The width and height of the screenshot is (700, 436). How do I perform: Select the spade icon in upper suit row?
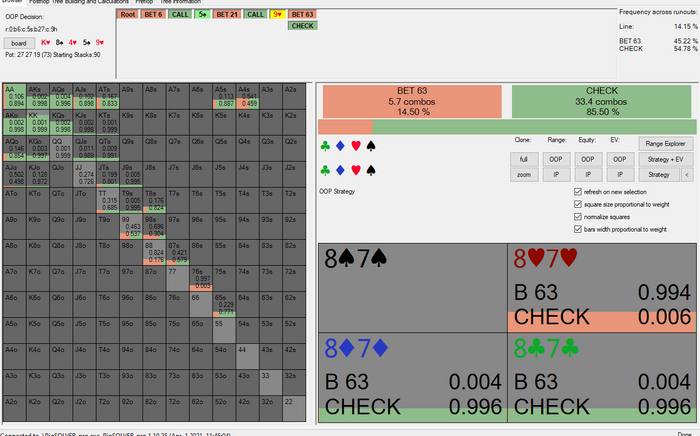pyautogui.click(x=371, y=146)
